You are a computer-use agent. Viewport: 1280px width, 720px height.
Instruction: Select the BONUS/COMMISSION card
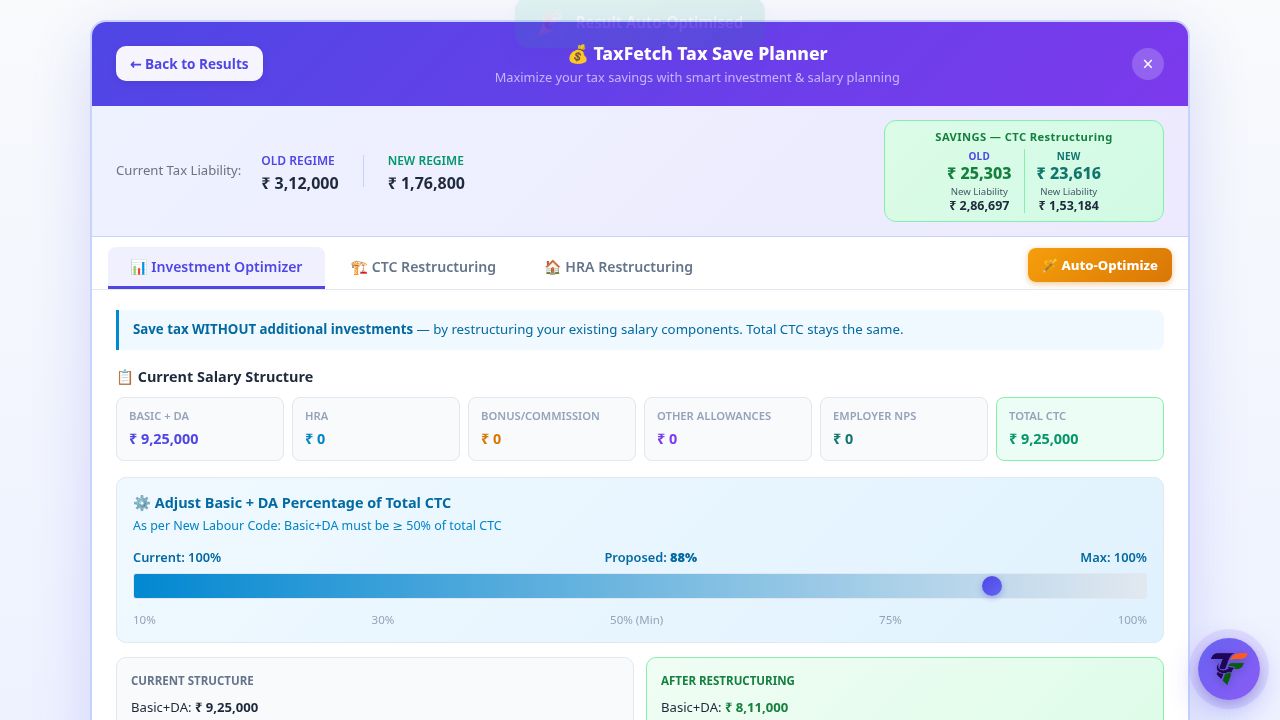(552, 429)
